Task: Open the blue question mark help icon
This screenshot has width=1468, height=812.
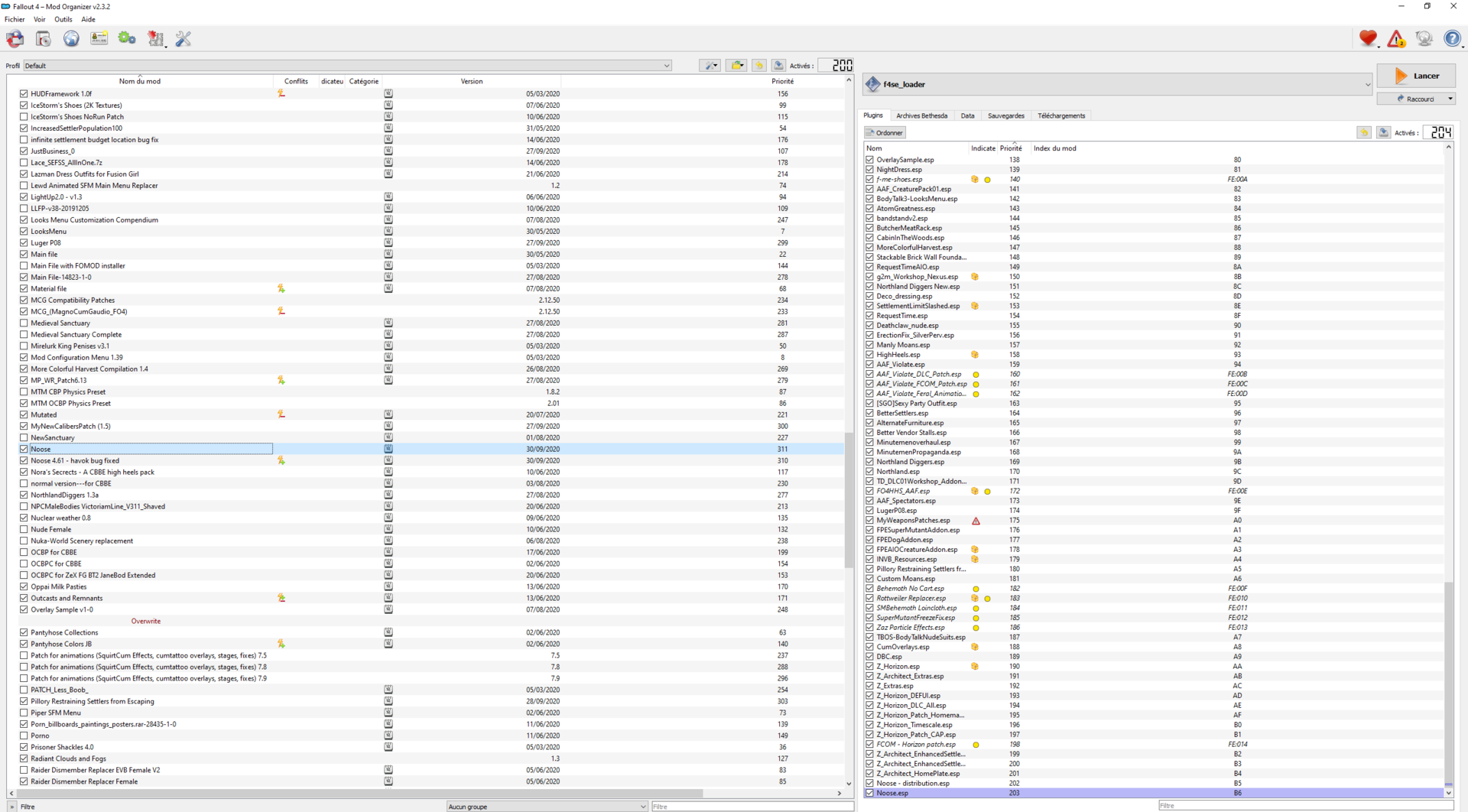Action: (x=1452, y=39)
